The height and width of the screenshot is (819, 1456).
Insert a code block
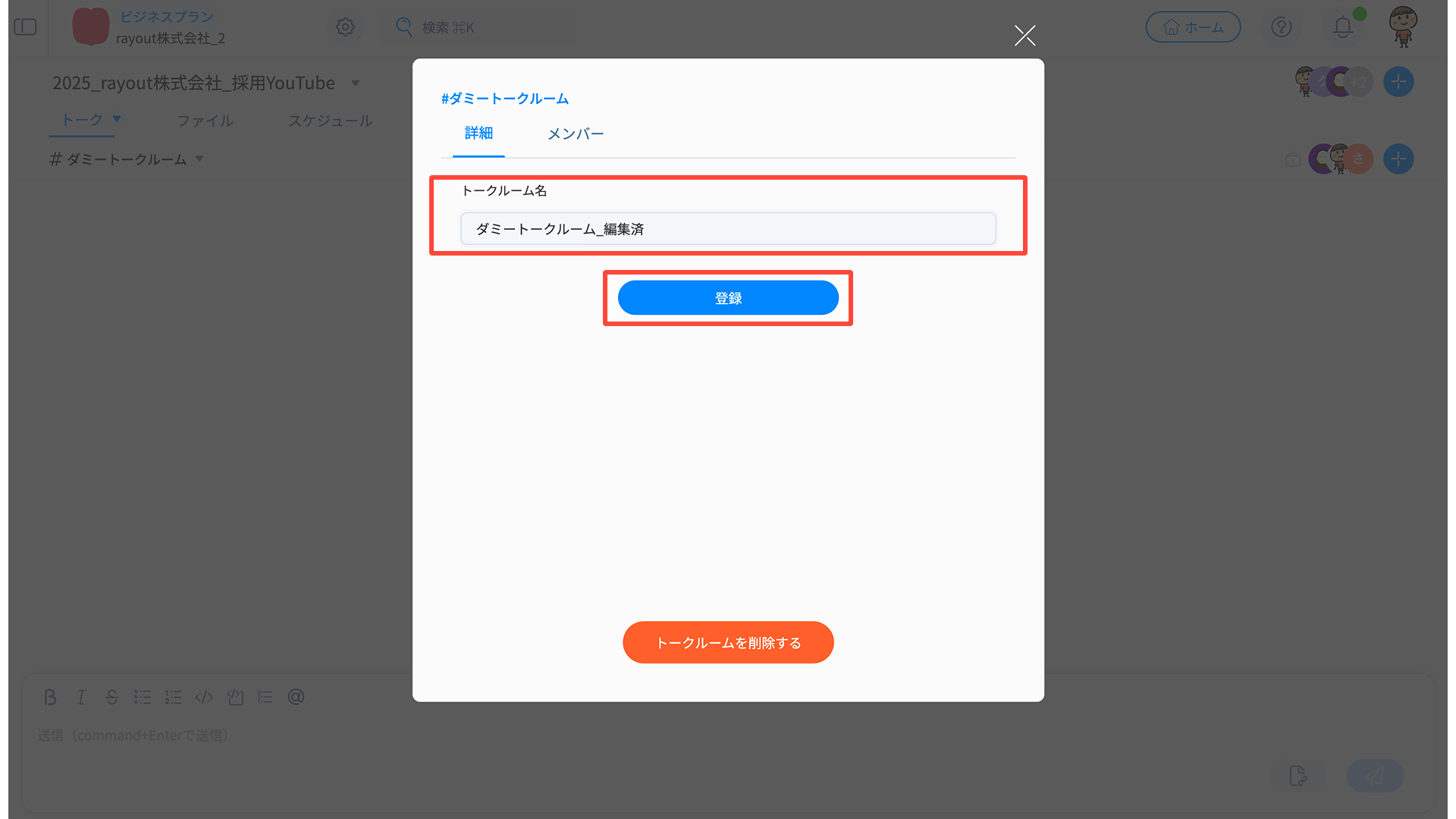tap(204, 697)
